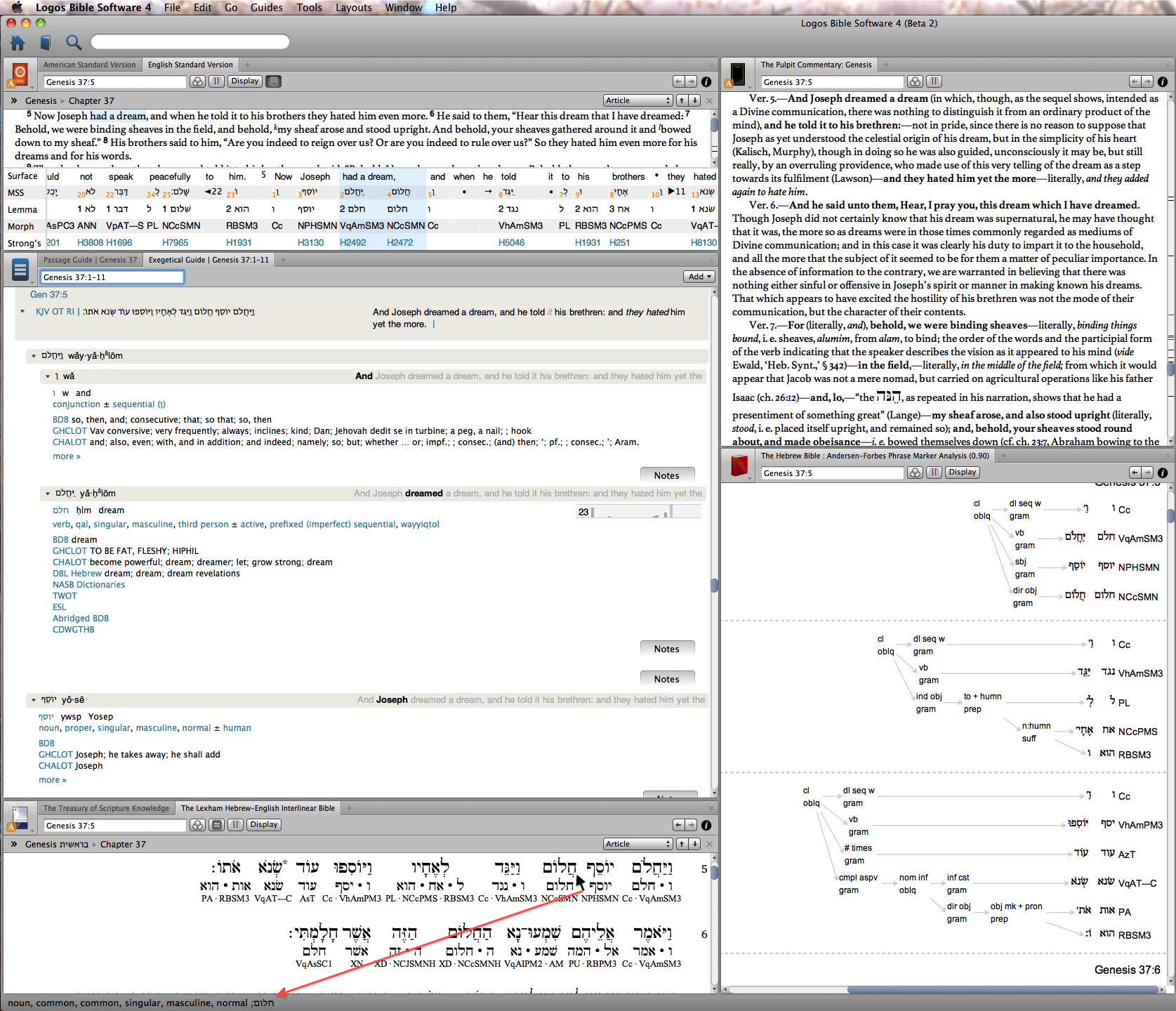Open Article dropdown in ESV panel

point(638,100)
